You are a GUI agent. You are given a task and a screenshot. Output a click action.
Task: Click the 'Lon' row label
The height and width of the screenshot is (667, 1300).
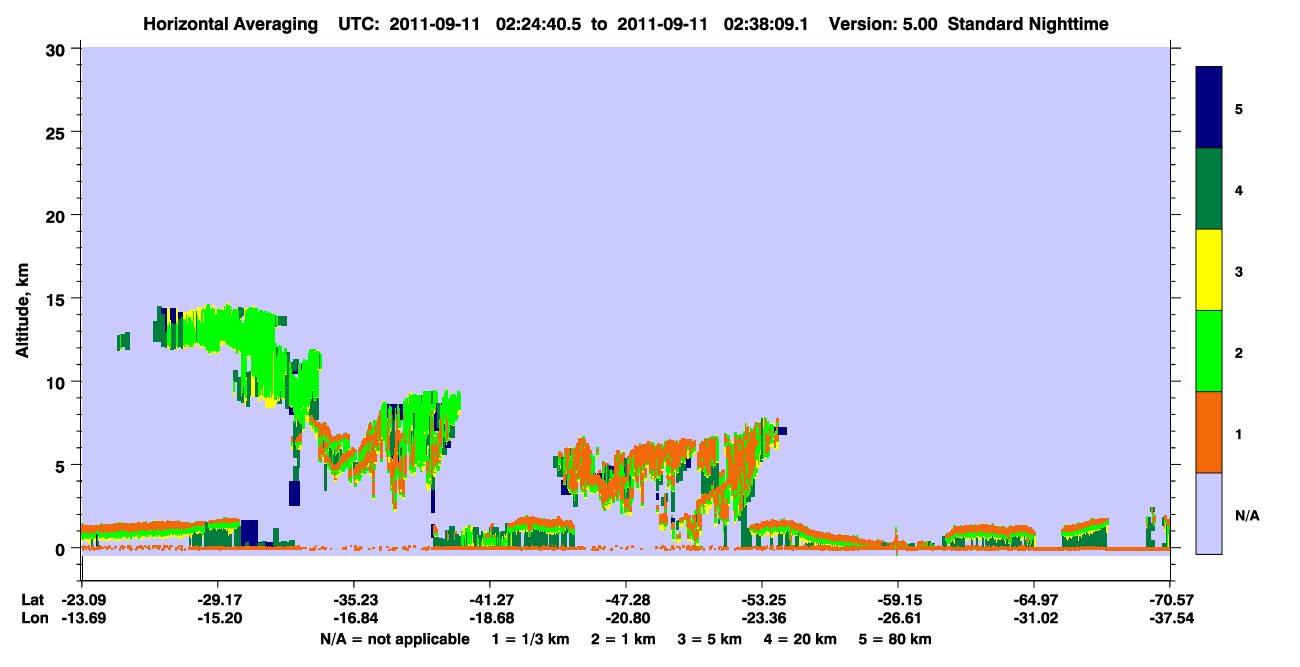tap(33, 619)
